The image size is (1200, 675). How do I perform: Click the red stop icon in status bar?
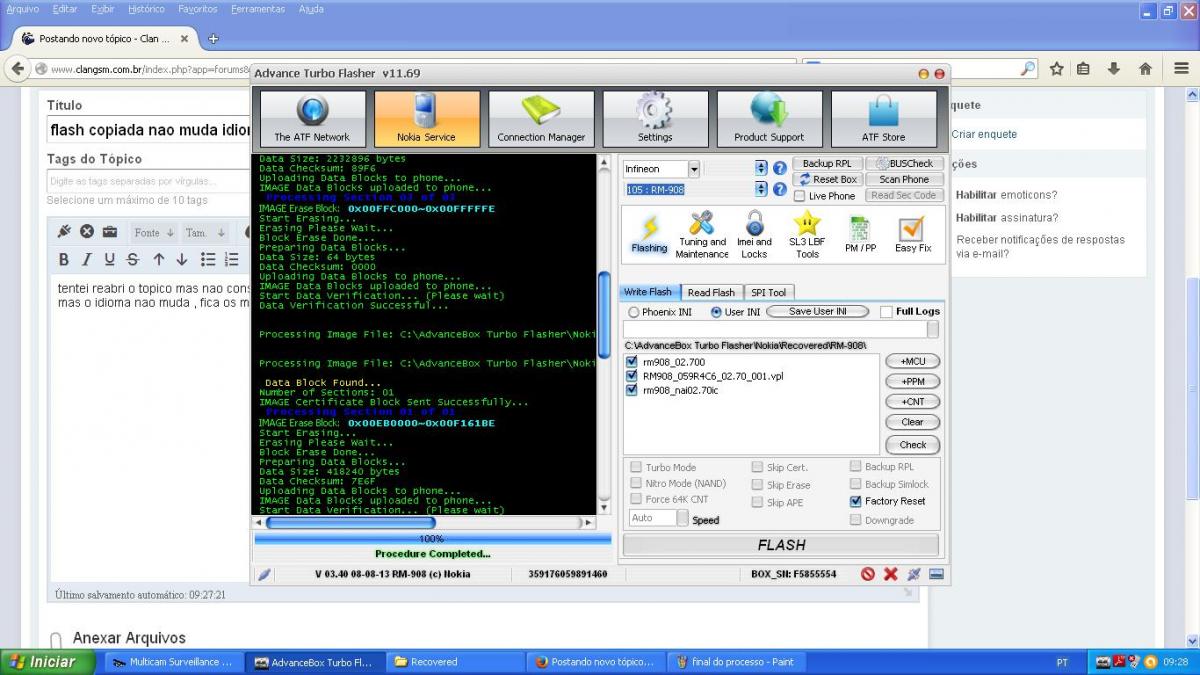tap(868, 574)
